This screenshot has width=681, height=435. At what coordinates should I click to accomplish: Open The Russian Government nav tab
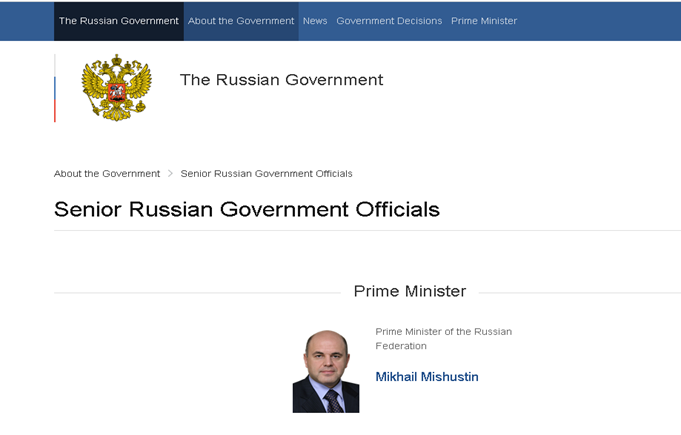[x=119, y=21]
